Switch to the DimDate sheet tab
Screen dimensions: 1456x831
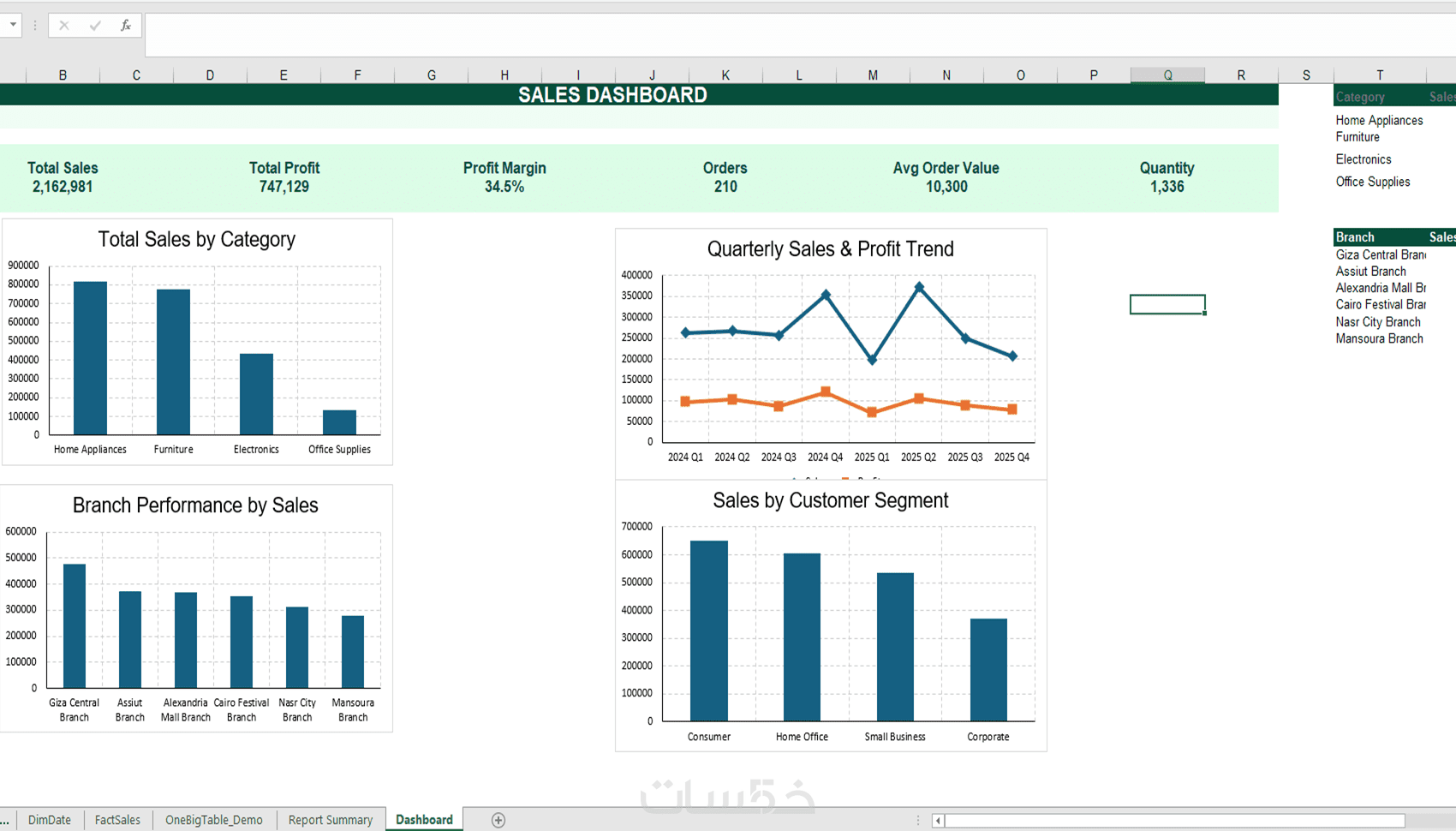(50, 820)
